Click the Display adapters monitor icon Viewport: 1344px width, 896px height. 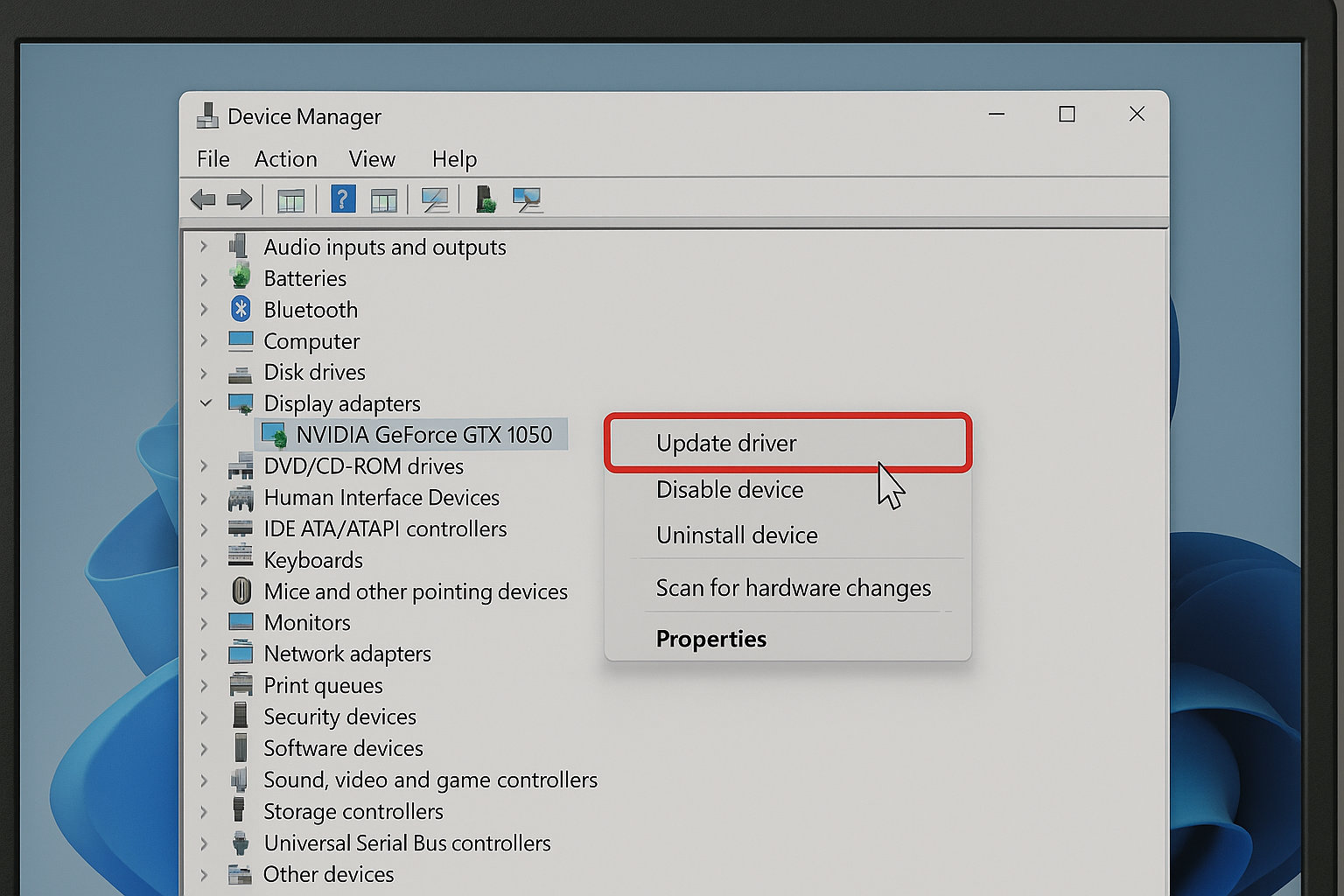click(x=241, y=403)
